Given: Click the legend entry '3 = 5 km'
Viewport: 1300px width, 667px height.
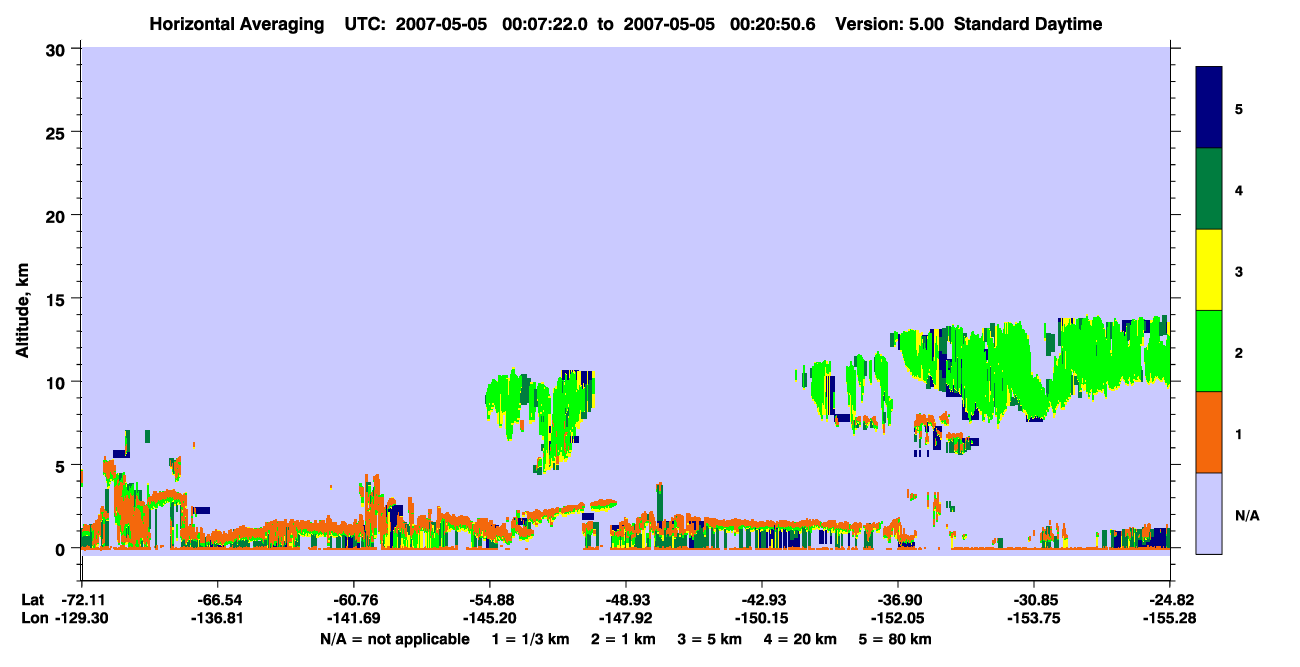Looking at the screenshot, I should pyautogui.click(x=710, y=639).
